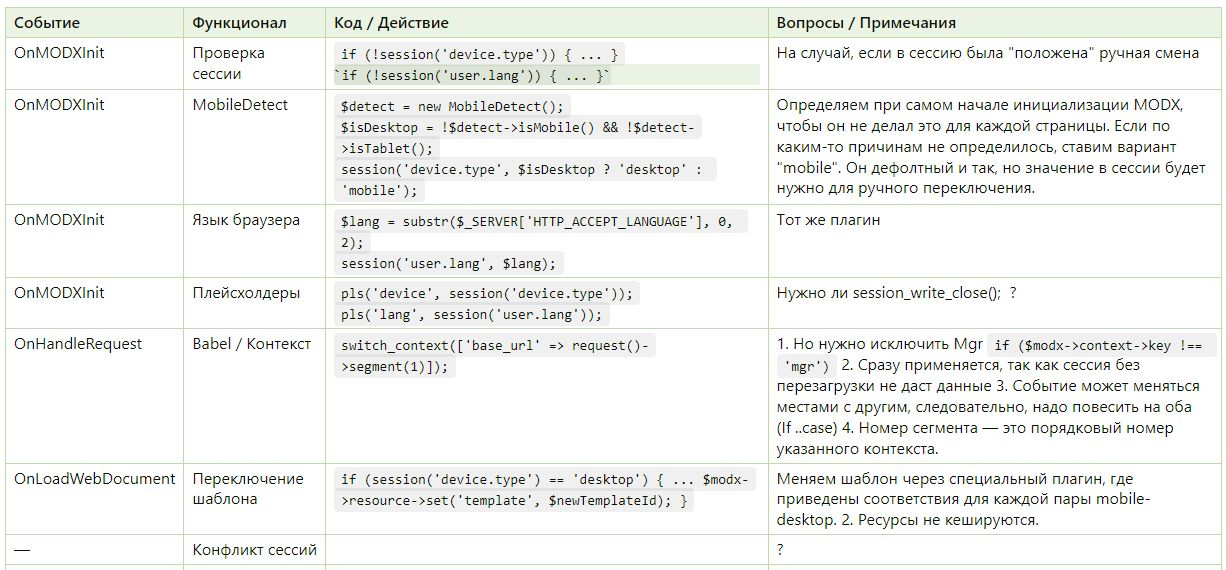
Task: Select the "if (!session('device.type'))" code line
Action: [x=479, y=55]
